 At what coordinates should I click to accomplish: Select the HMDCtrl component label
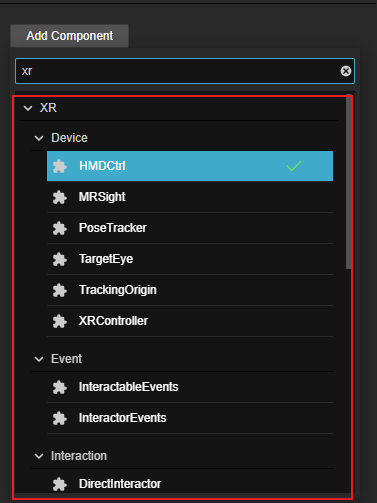click(x=102, y=166)
